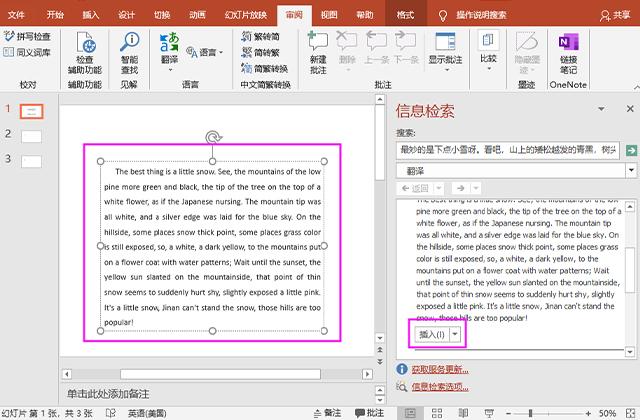Click inside the Research search text field
This screenshot has height=420, width=640.
(507, 150)
